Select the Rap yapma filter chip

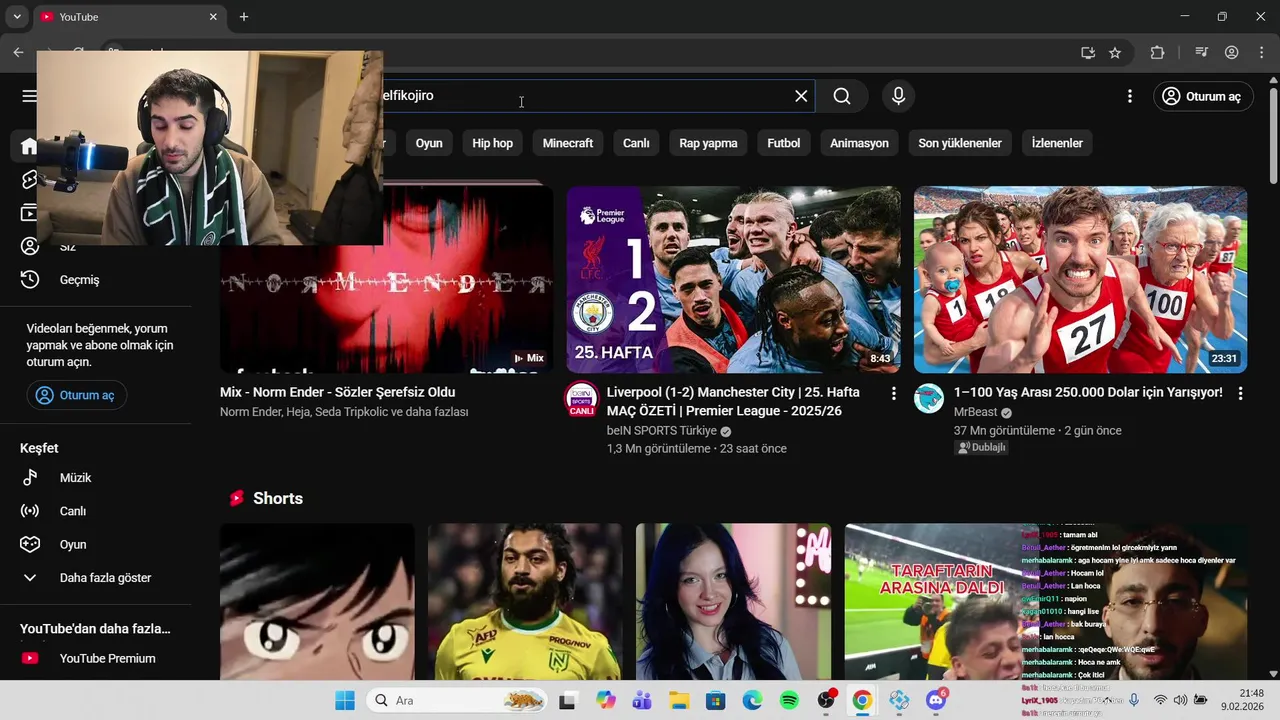(x=708, y=143)
